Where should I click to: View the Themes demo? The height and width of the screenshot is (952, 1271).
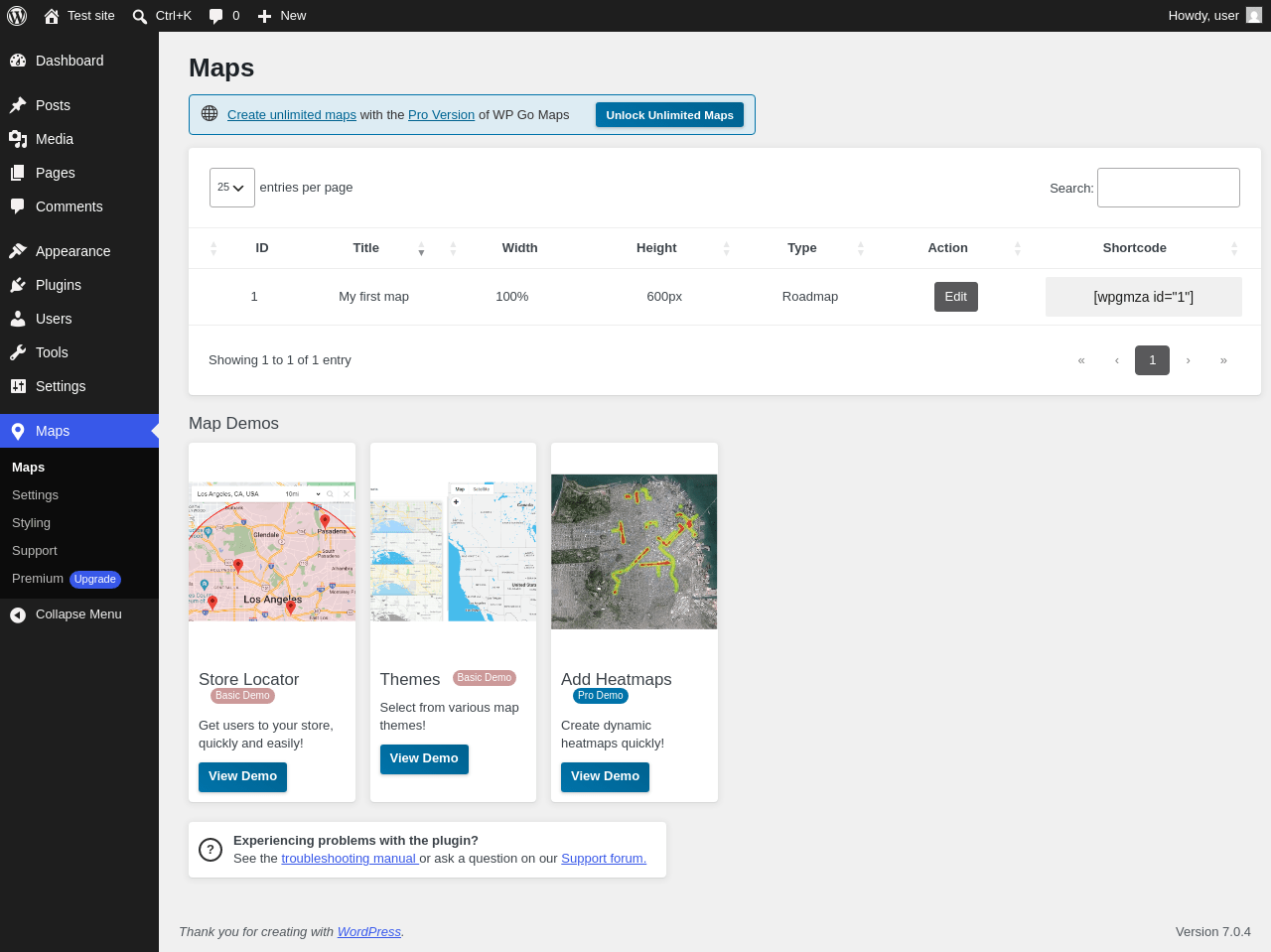point(424,759)
